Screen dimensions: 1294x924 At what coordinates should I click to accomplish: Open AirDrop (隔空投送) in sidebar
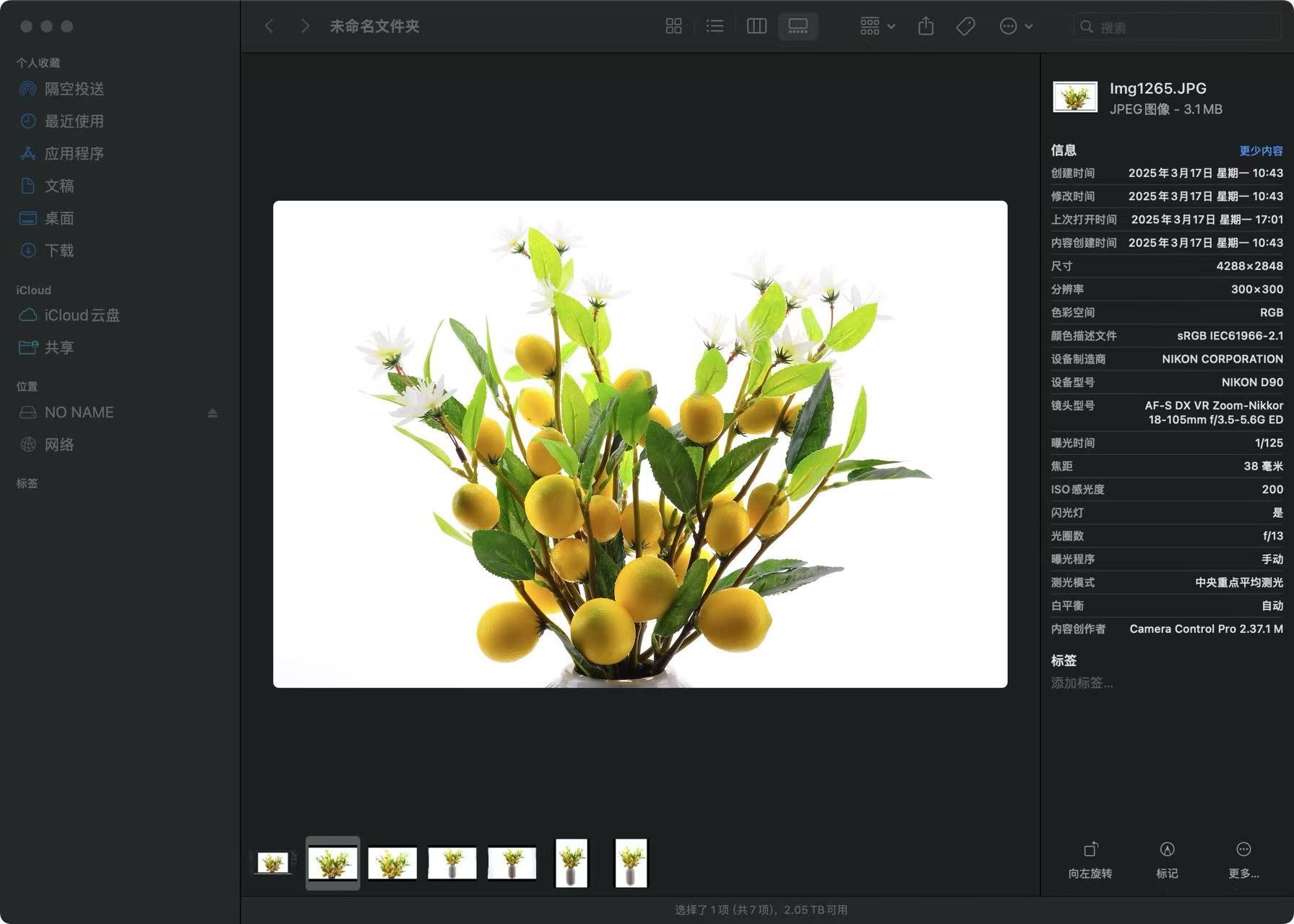(74, 89)
